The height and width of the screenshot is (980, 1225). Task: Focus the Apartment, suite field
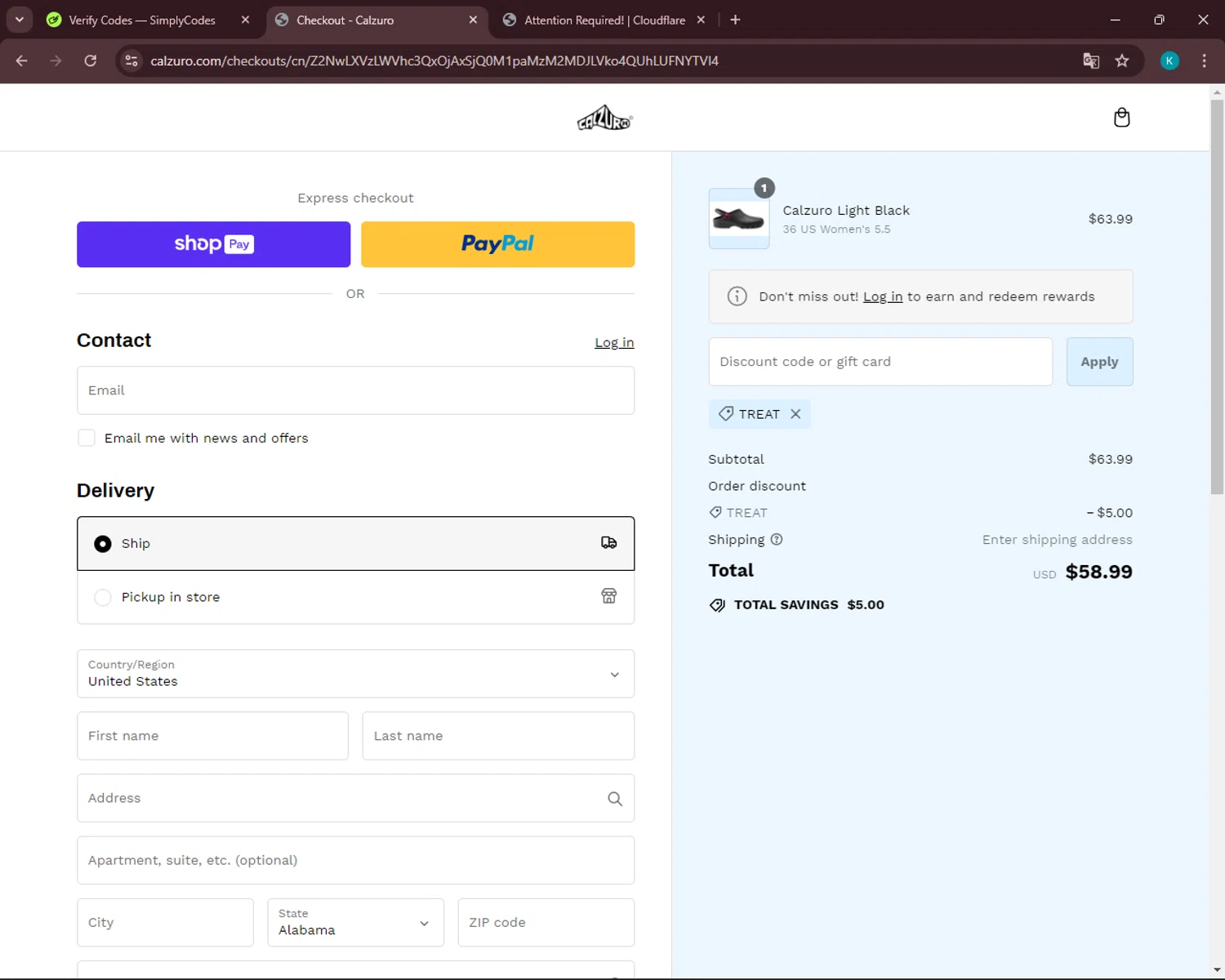[x=355, y=860]
